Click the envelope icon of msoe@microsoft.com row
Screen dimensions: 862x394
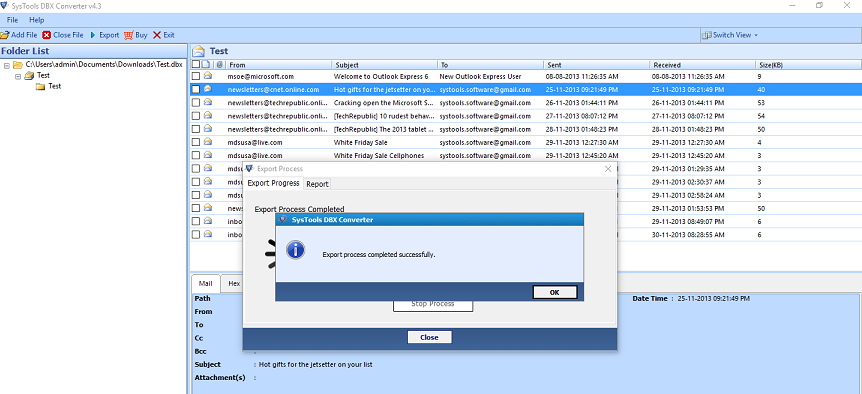point(208,76)
